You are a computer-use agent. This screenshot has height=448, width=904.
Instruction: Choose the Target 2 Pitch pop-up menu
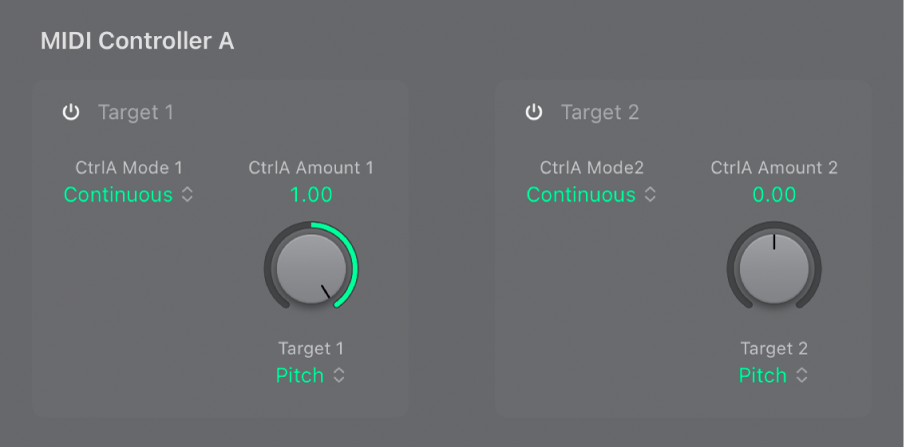(x=773, y=376)
